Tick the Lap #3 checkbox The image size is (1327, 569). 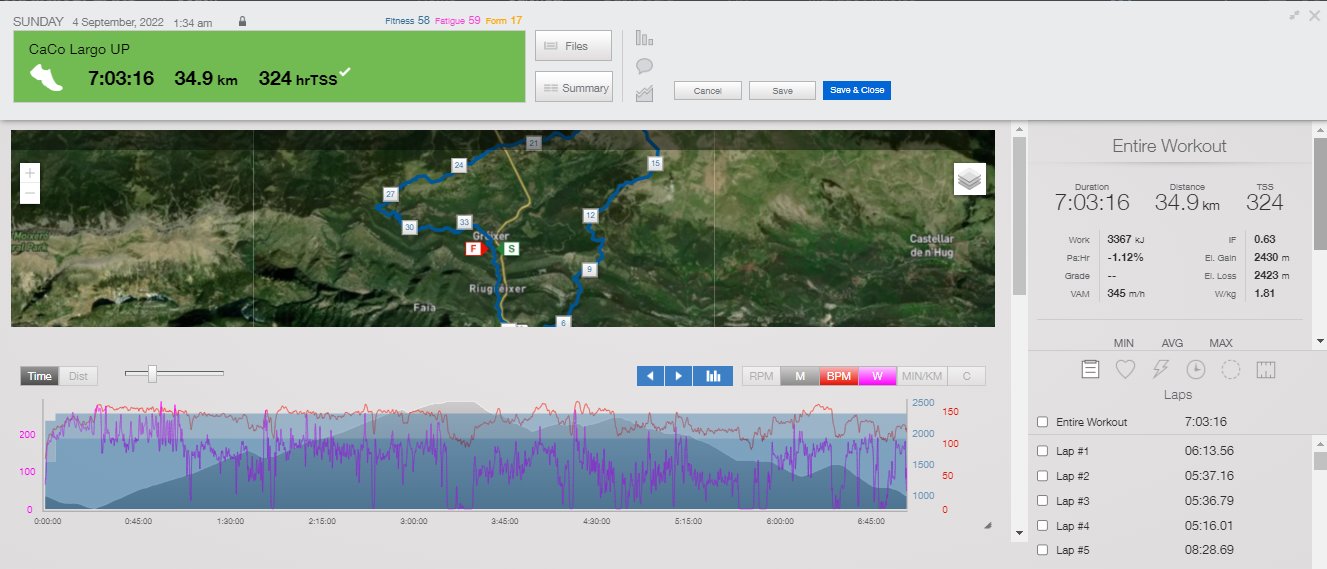[1043, 501]
